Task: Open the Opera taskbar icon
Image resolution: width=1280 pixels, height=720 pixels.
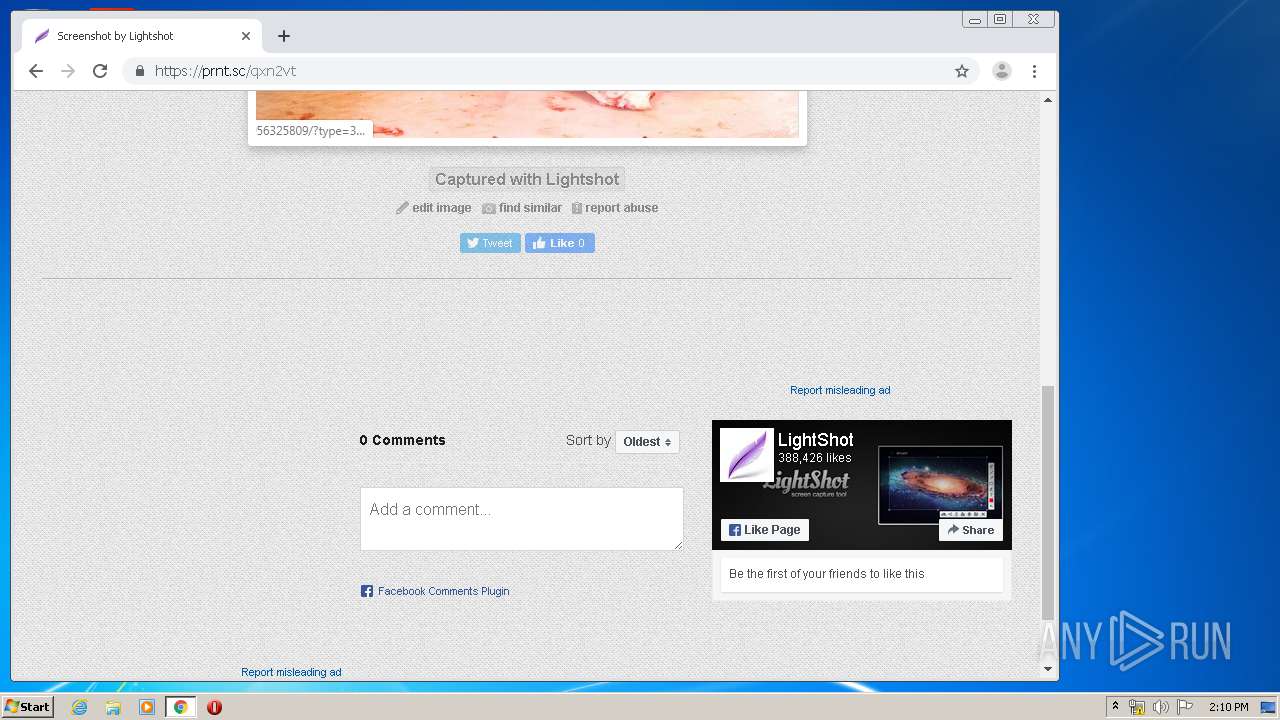Action: click(x=214, y=707)
